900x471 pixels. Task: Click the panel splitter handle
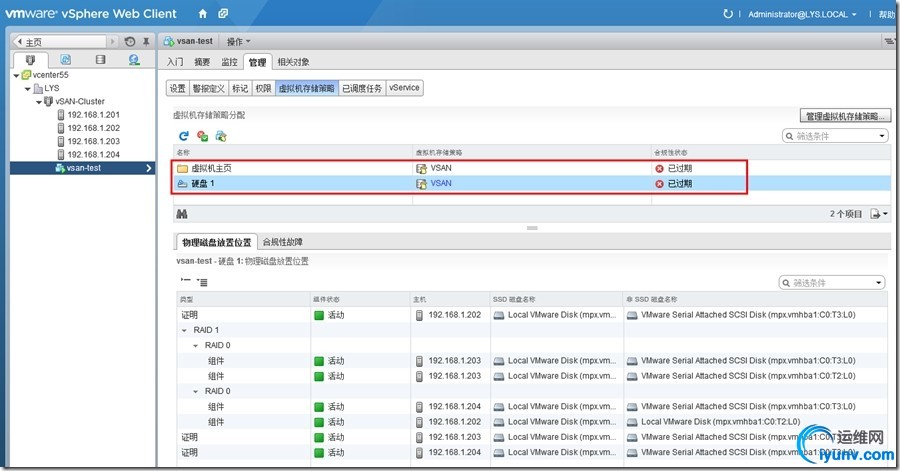pos(532,228)
